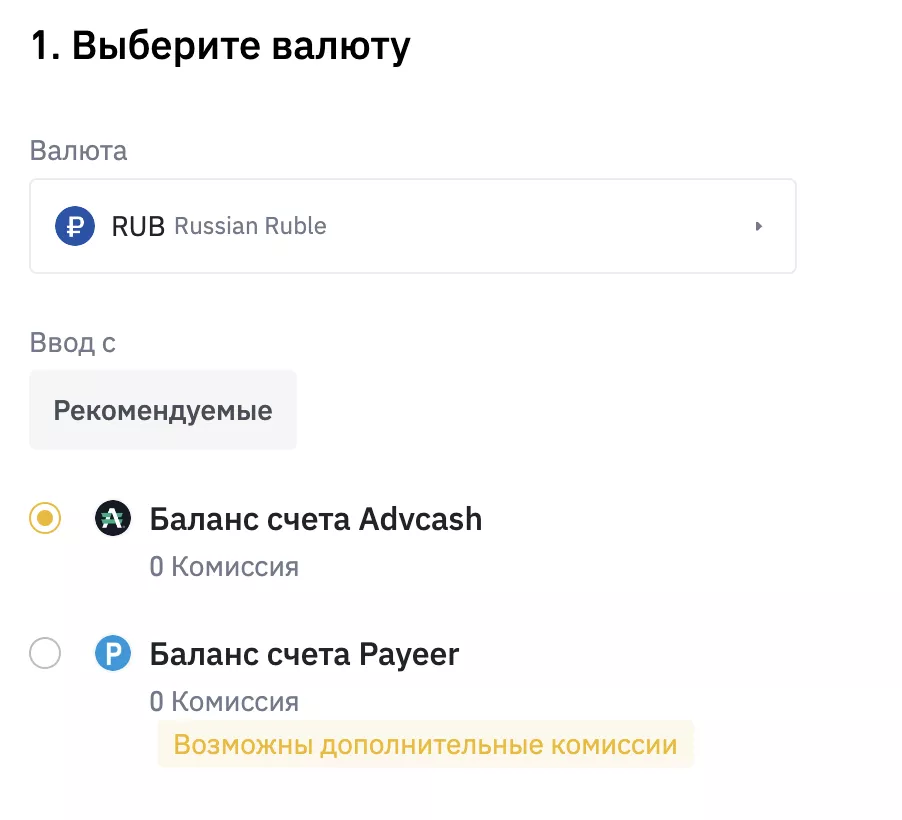Click the ruble symbol inside the currency selector
902x820 pixels.
click(x=75, y=226)
